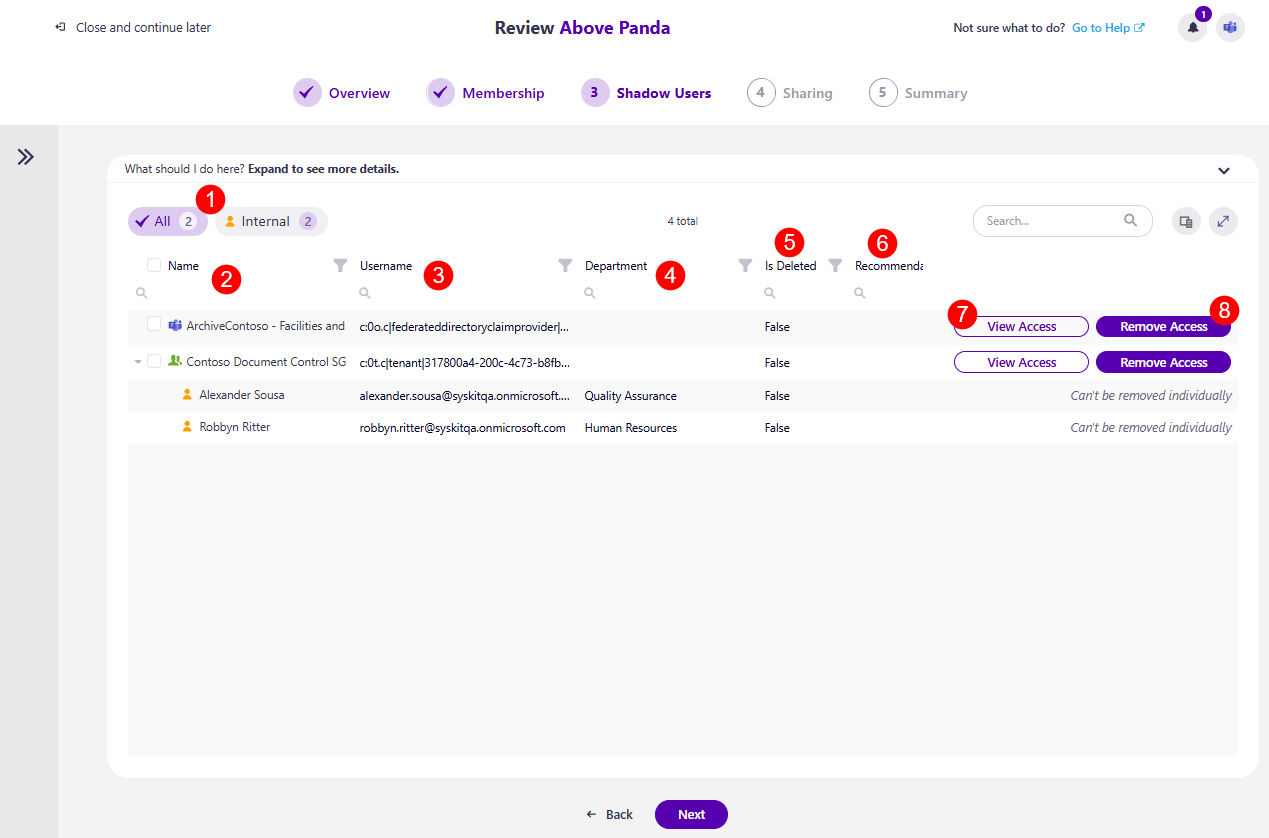This screenshot has height=838, width=1269.
Task: Select the checkbox in the Name header row
Action: tap(153, 265)
